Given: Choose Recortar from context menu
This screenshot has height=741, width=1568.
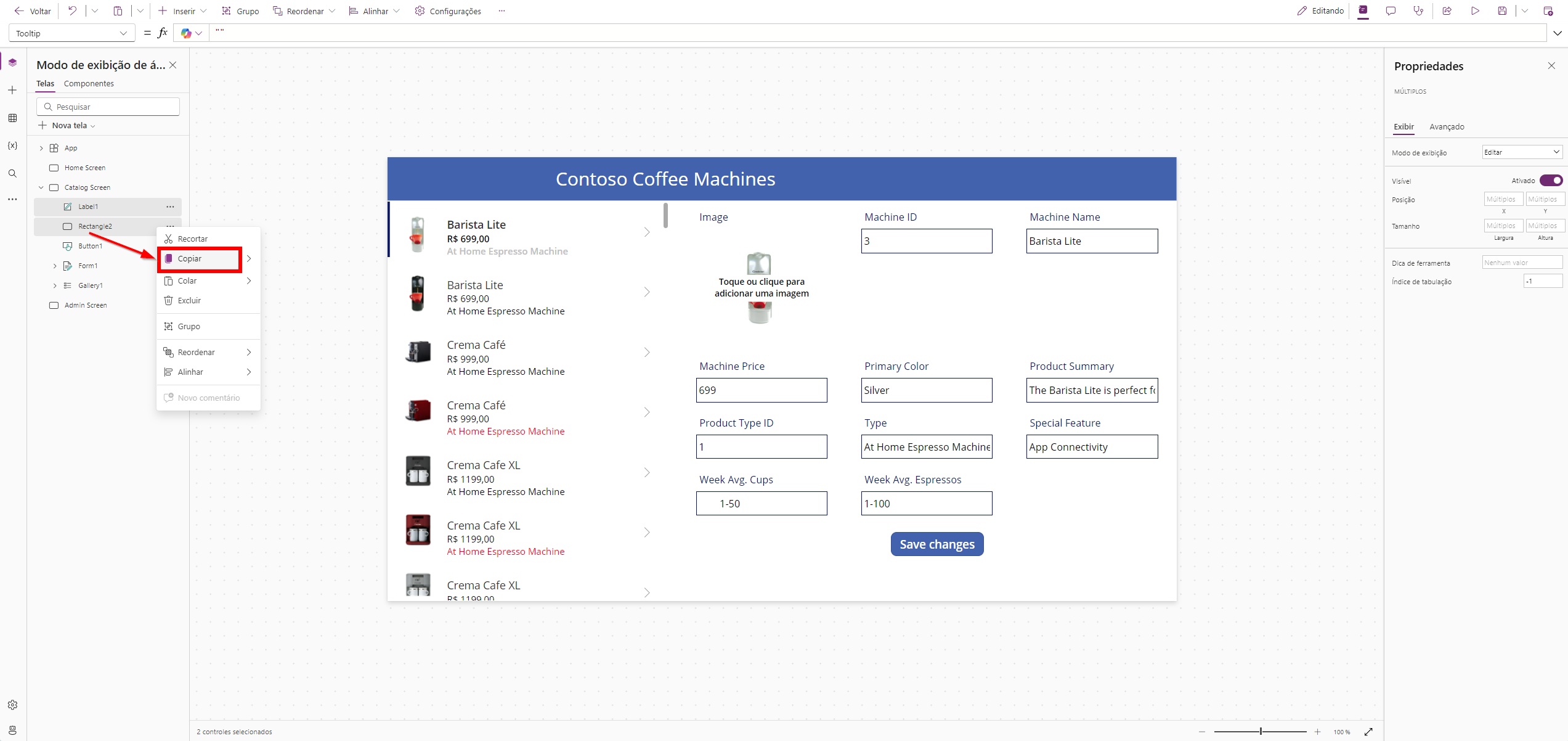Looking at the screenshot, I should pos(208,239).
